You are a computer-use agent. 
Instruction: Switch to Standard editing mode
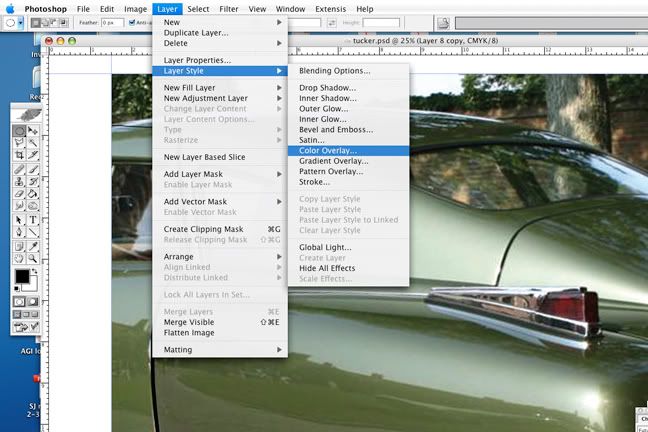coord(19,302)
